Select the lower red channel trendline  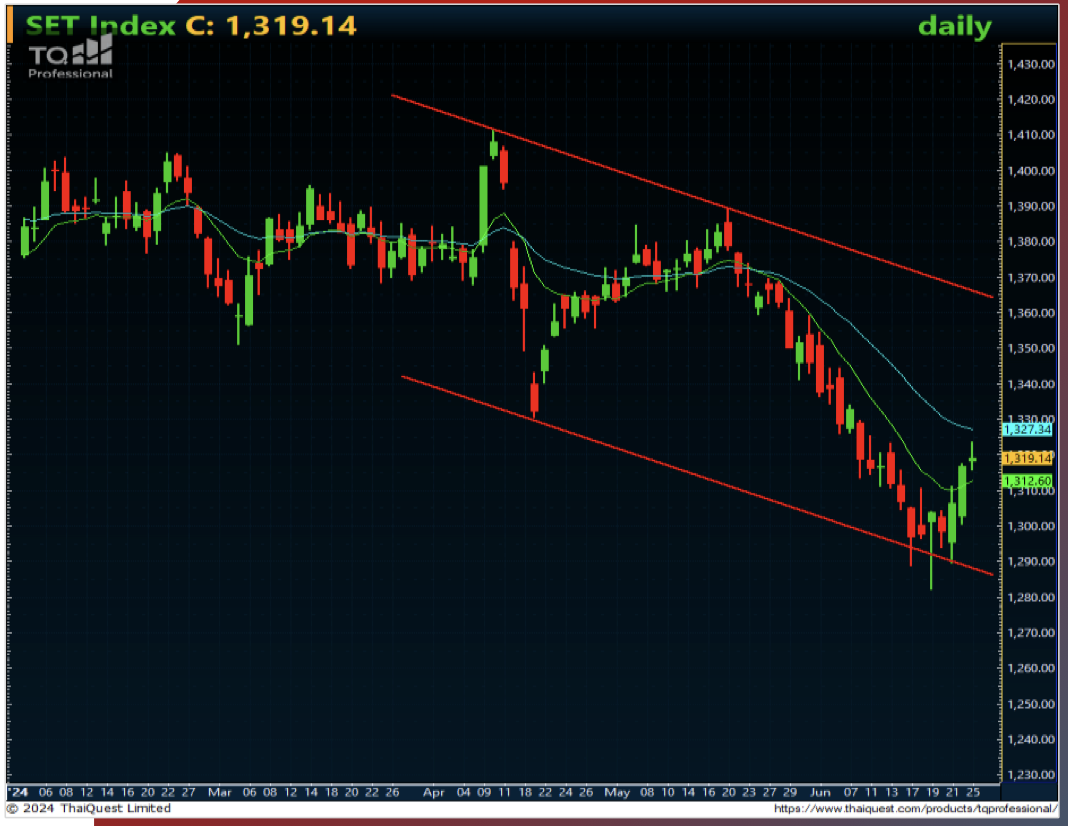pyautogui.click(x=697, y=475)
